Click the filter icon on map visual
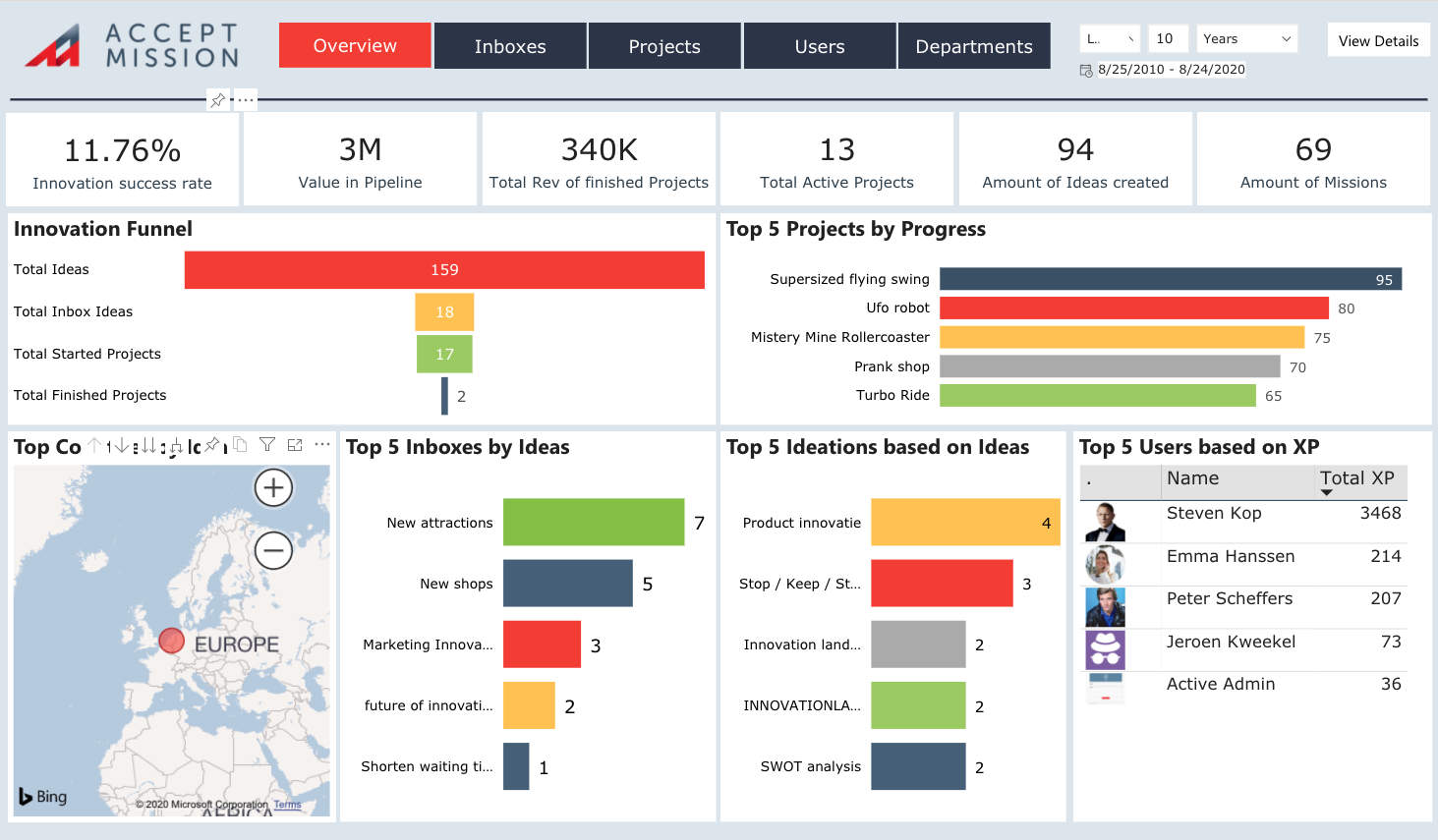Screen dimensions: 1438x840 tap(267, 445)
